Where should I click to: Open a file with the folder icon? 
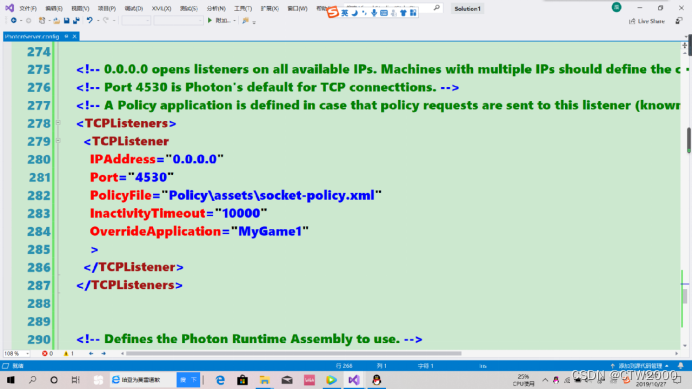[57, 20]
